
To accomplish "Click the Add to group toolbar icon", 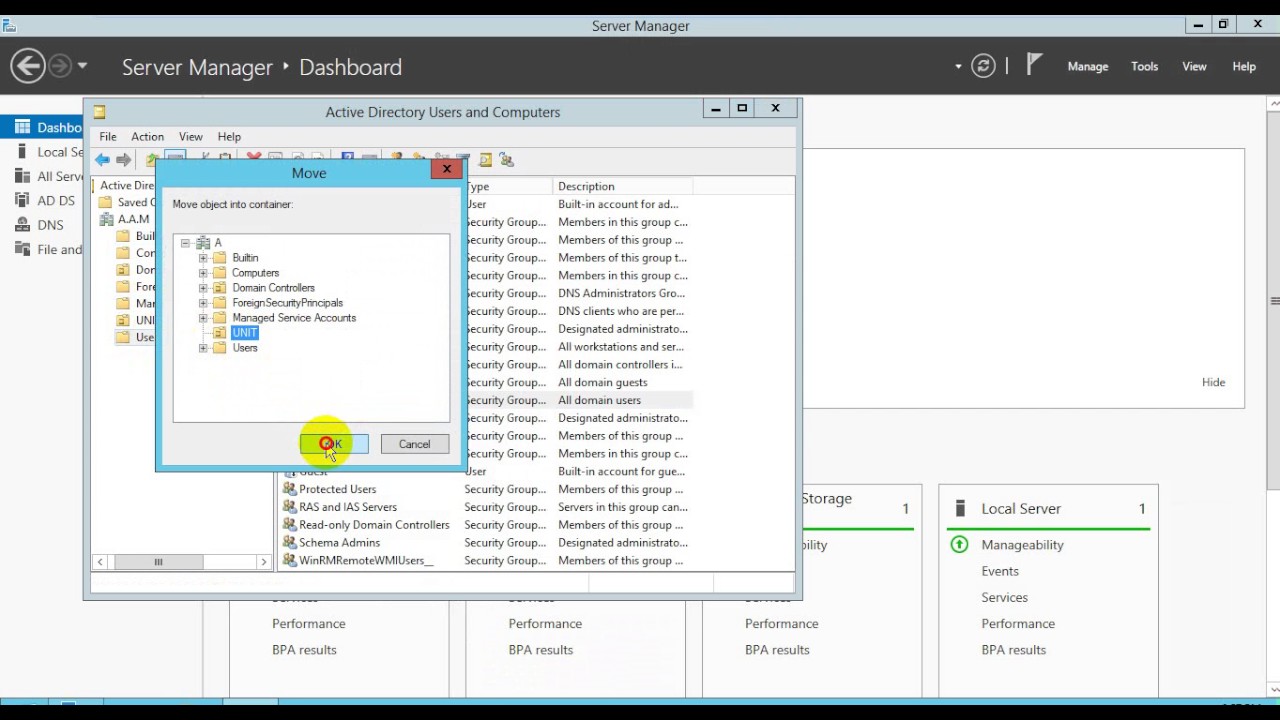I will click(507, 159).
